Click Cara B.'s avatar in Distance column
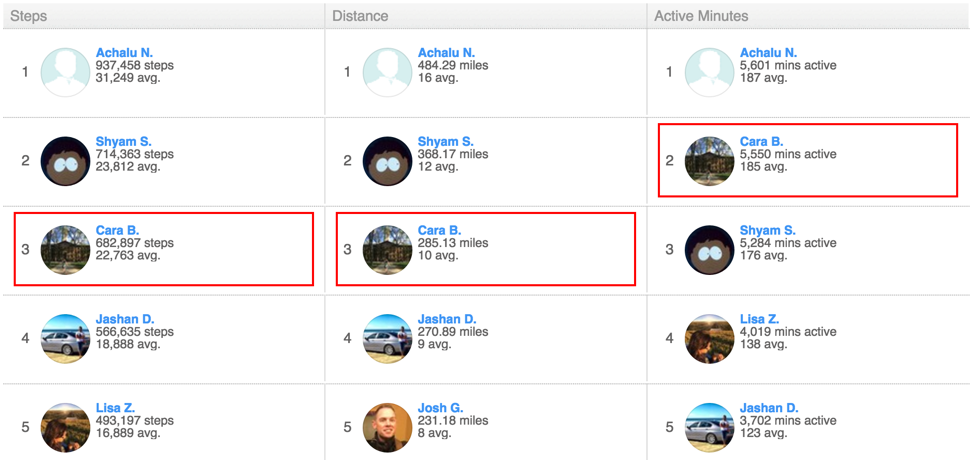The width and height of the screenshot is (975, 460). (388, 249)
